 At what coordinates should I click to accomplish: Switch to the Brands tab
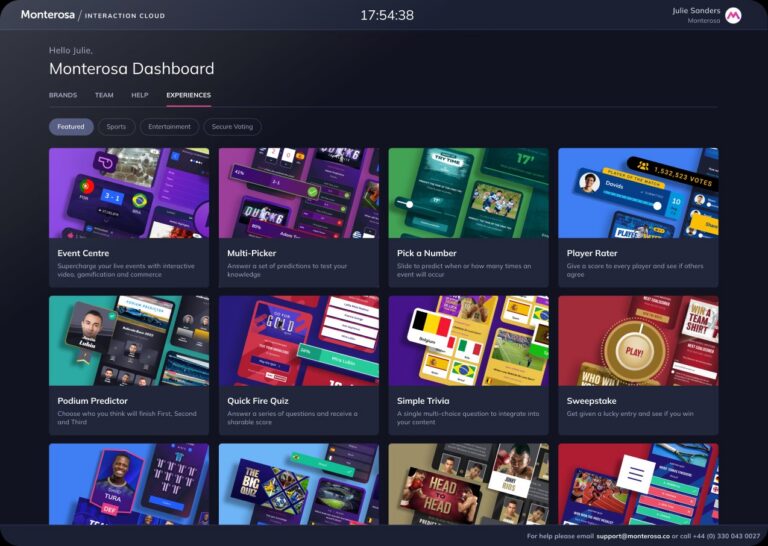point(63,95)
